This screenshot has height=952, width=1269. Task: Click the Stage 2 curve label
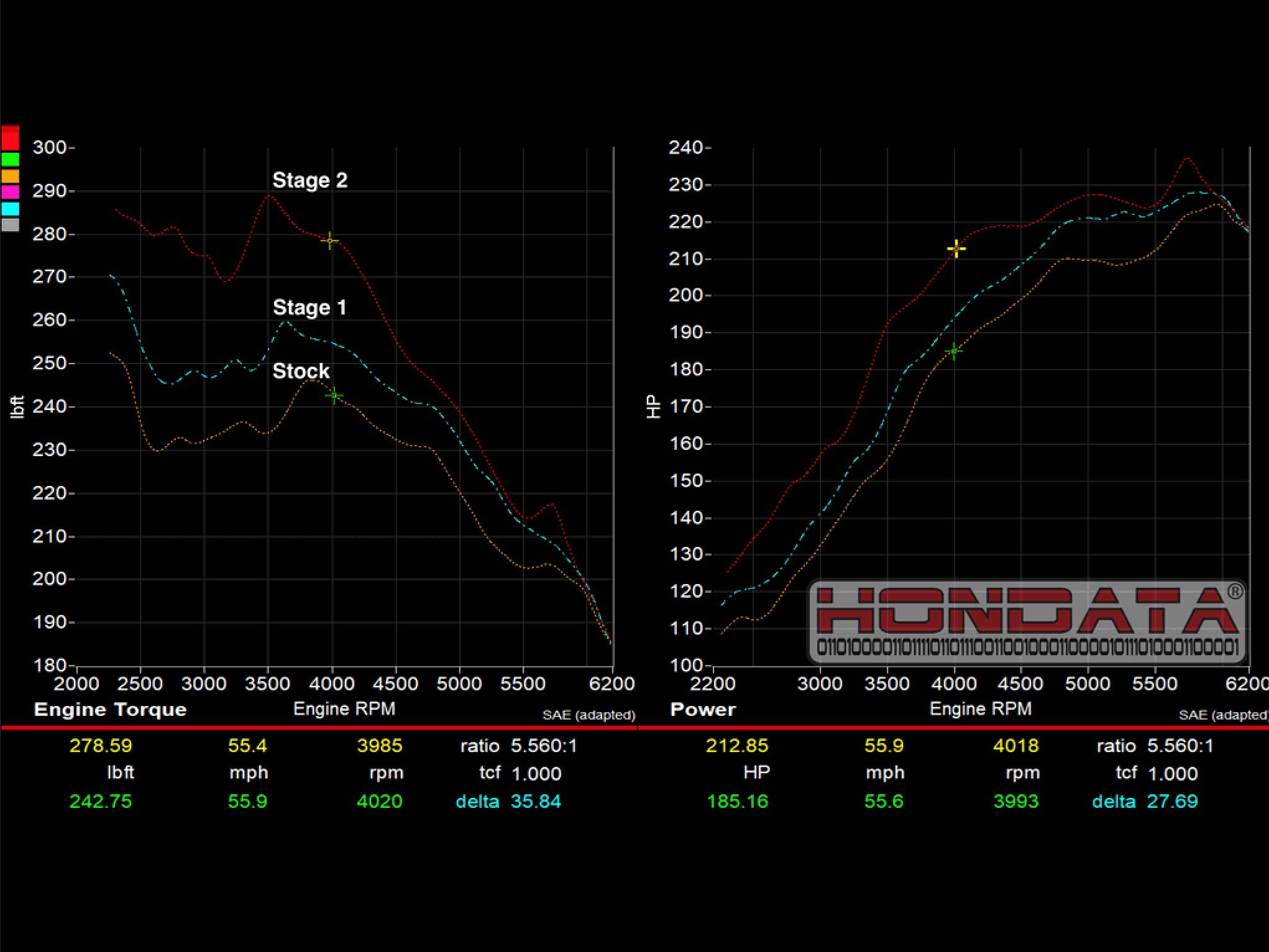pos(309,180)
